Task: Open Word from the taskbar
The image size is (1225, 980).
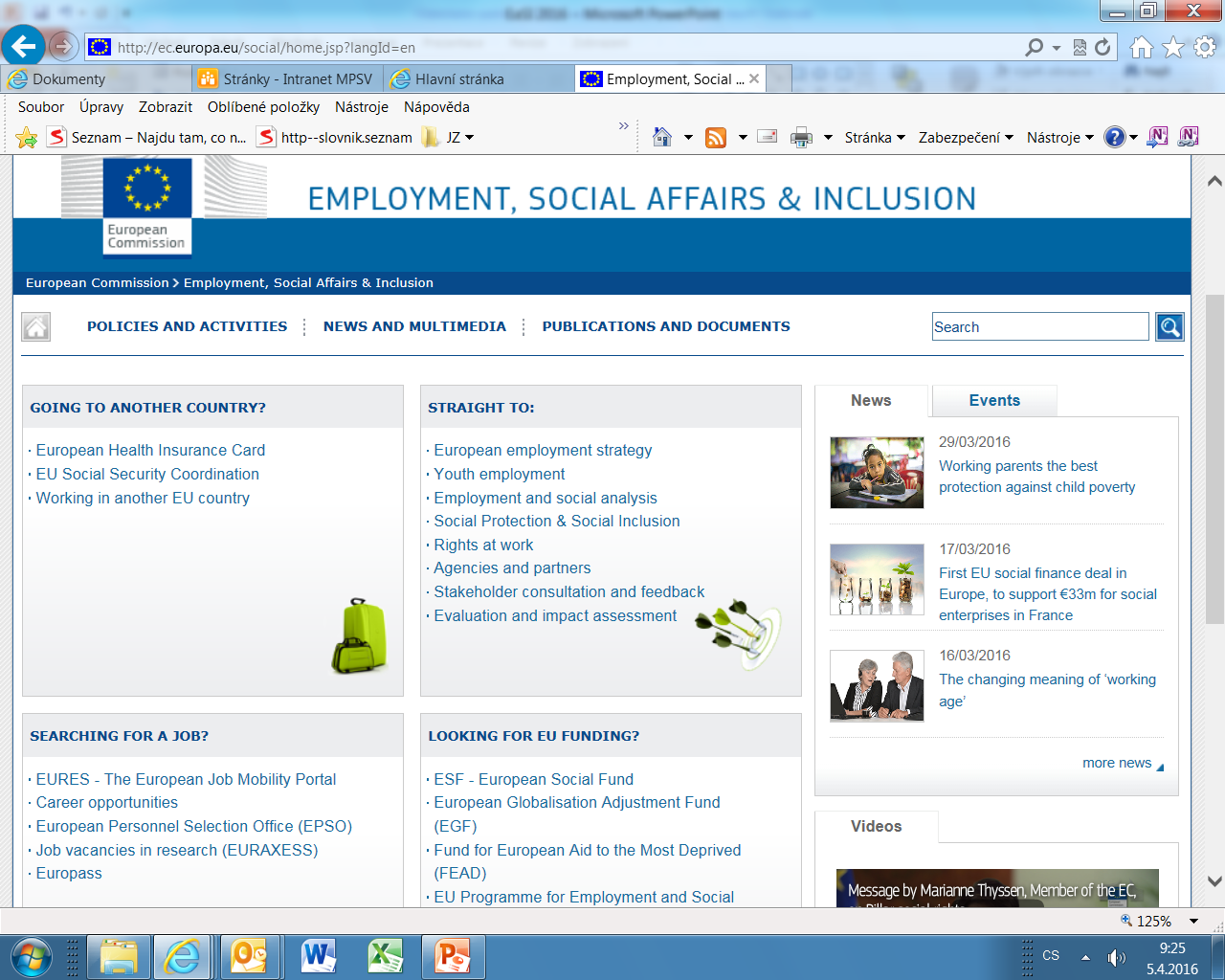Action: pos(318,957)
